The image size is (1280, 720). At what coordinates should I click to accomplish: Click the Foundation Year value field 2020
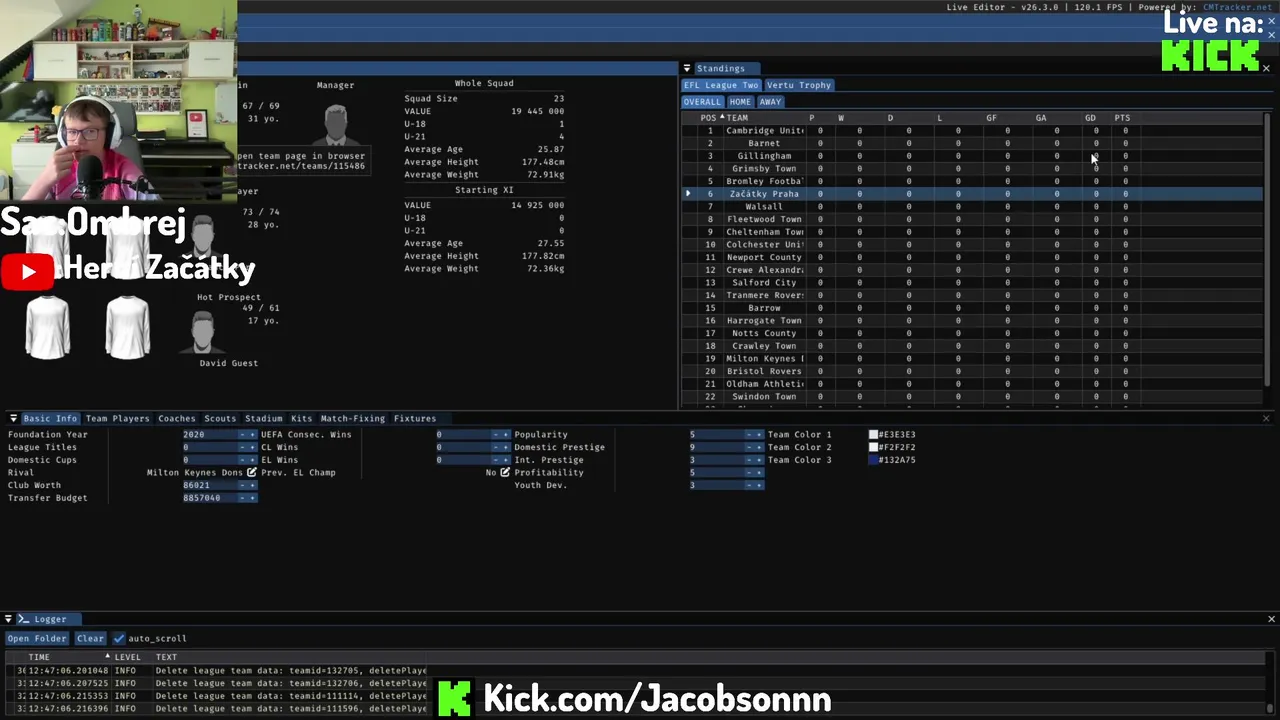(x=209, y=434)
